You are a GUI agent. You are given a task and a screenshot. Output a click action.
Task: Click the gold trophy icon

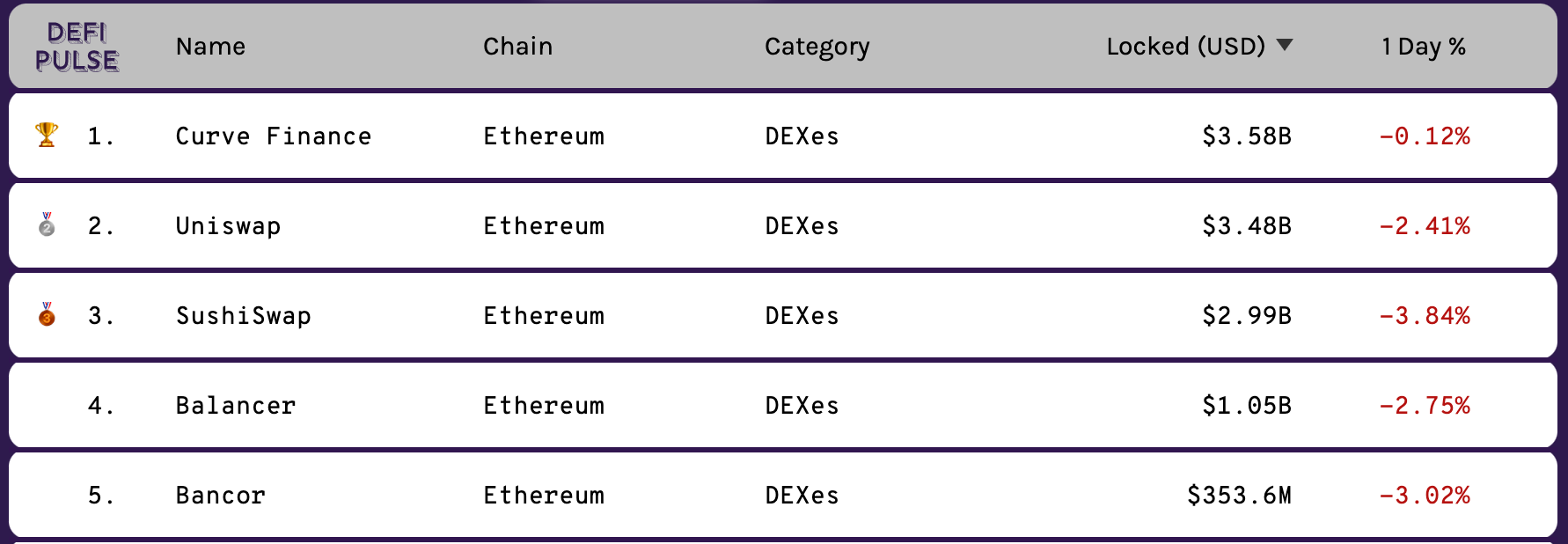coord(47,135)
